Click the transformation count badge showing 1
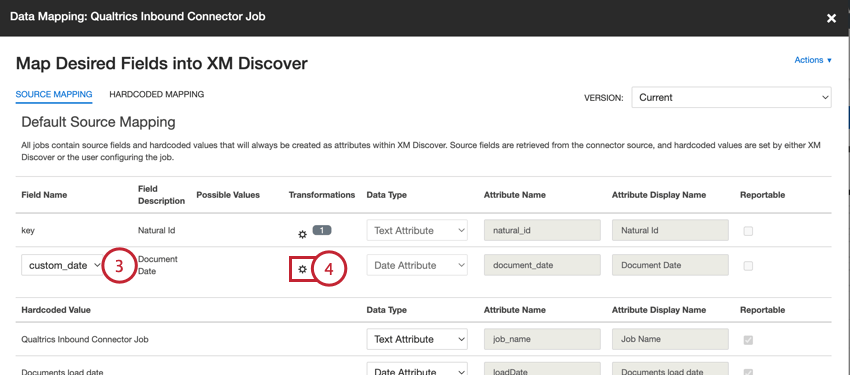Viewport: 850px width, 375px height. 322,230
